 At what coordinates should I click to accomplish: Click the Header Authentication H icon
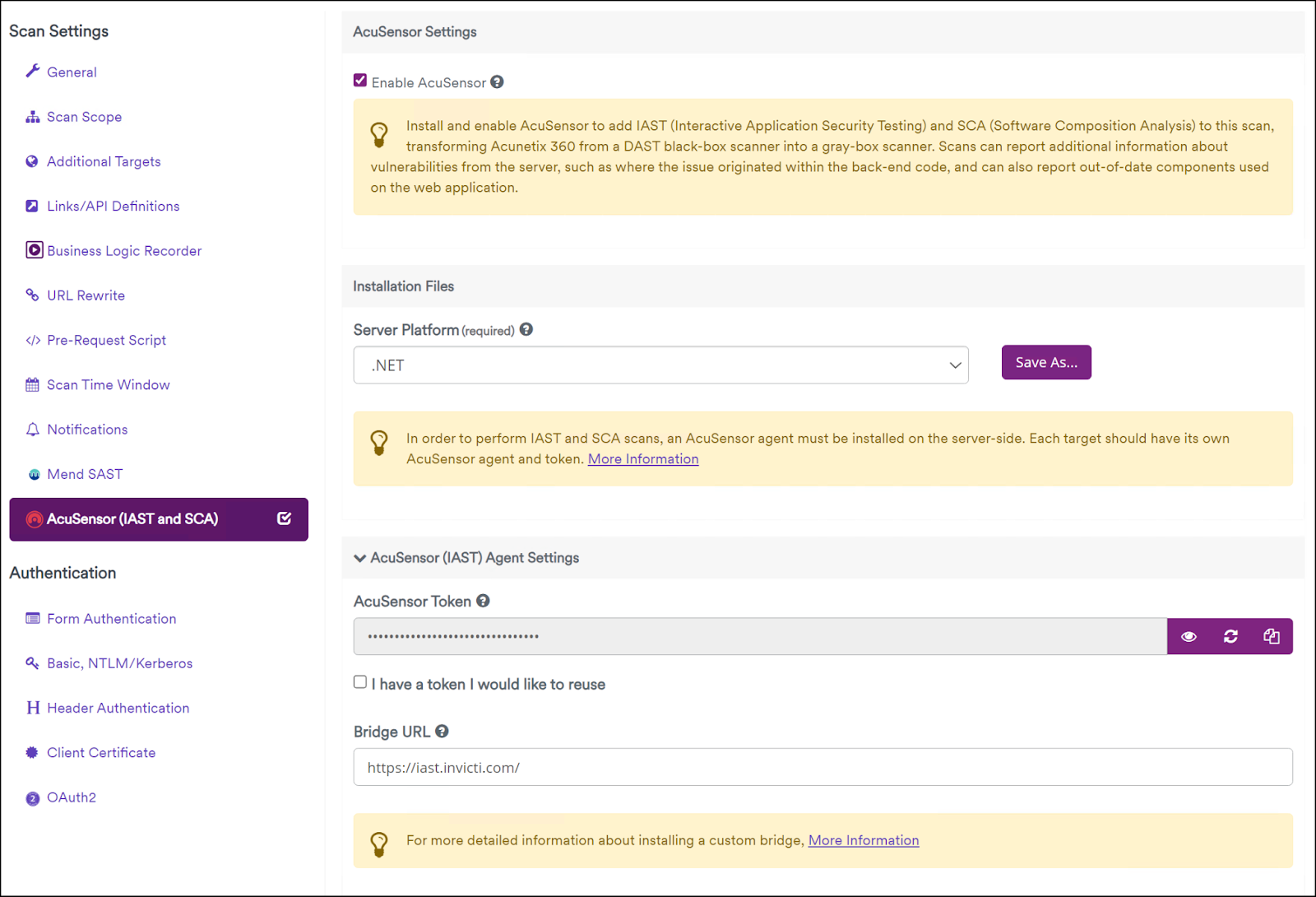click(x=33, y=708)
